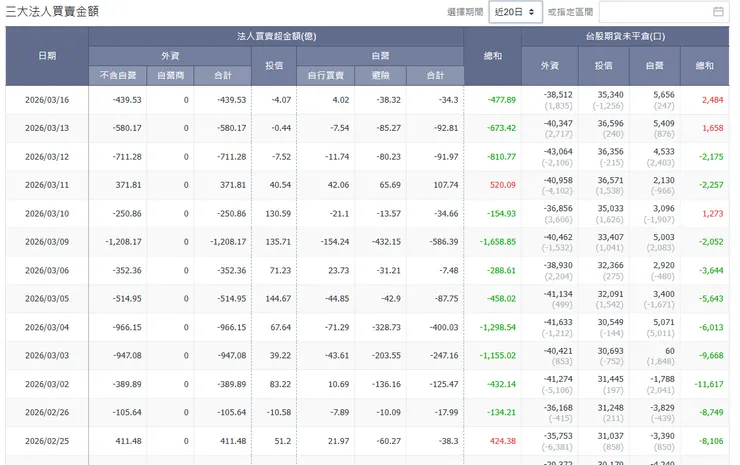Select the 2026/03/10 date cell

pos(47,214)
